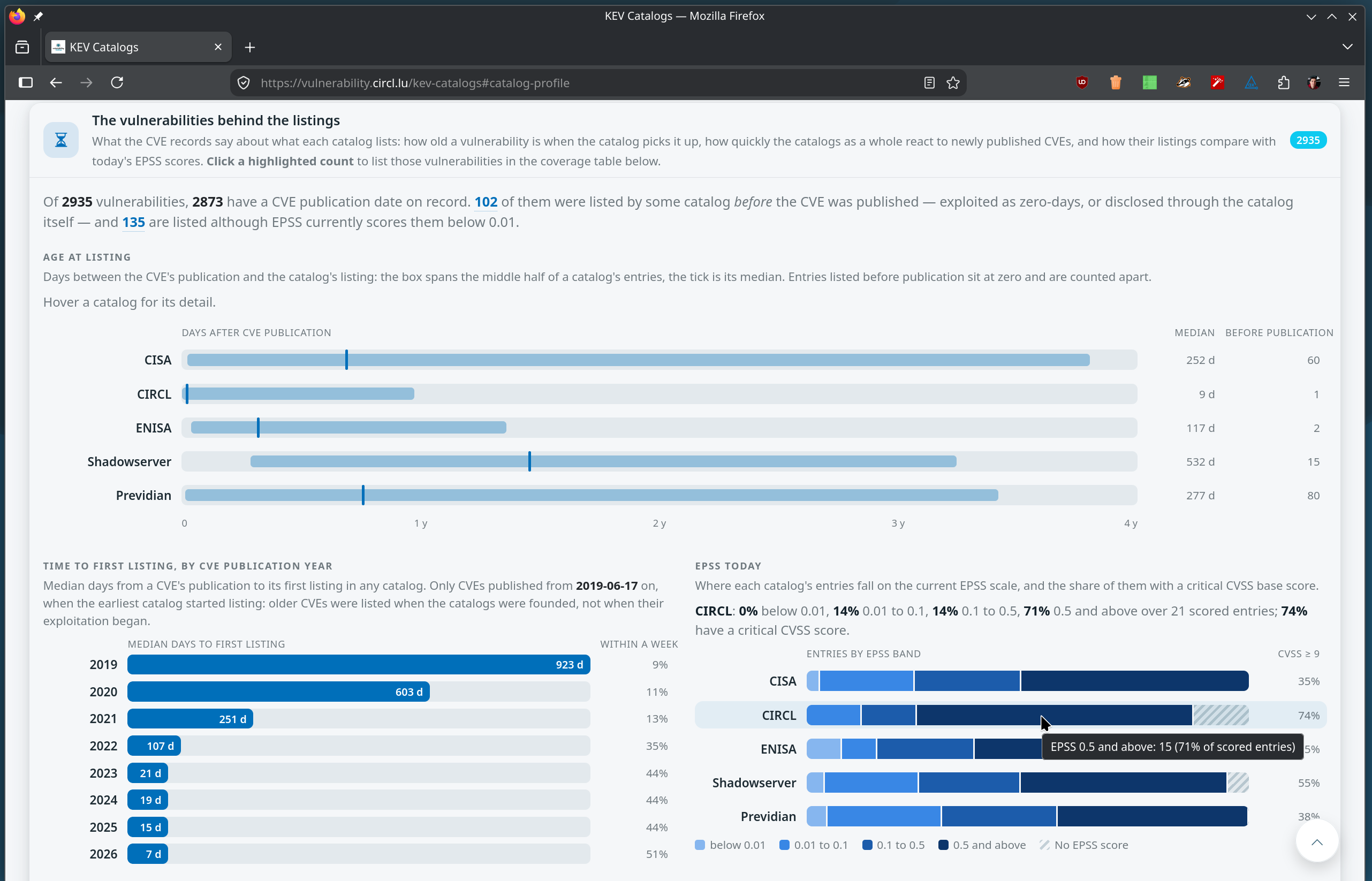Click Shadowserver age at listing bar

[x=603, y=461]
